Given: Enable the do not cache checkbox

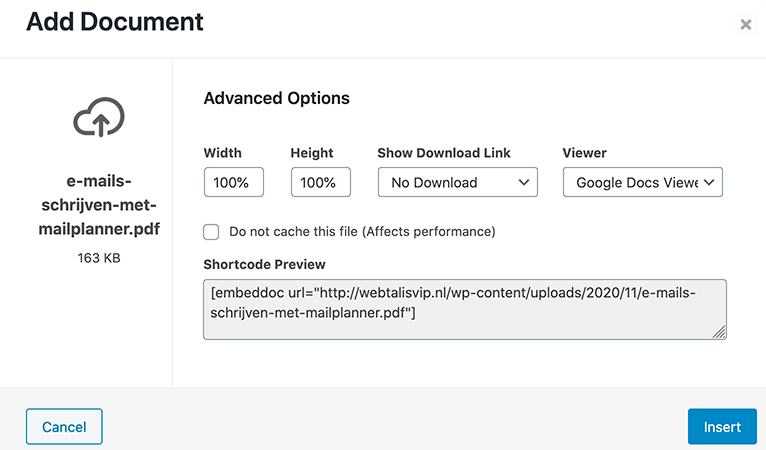Looking at the screenshot, I should tap(211, 232).
